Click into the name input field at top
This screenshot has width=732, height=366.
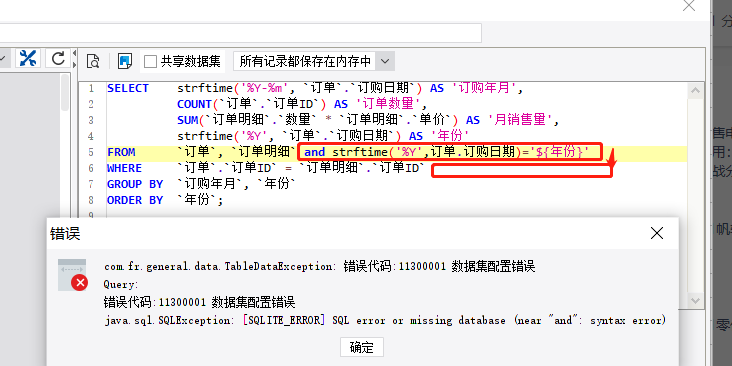(240, 33)
